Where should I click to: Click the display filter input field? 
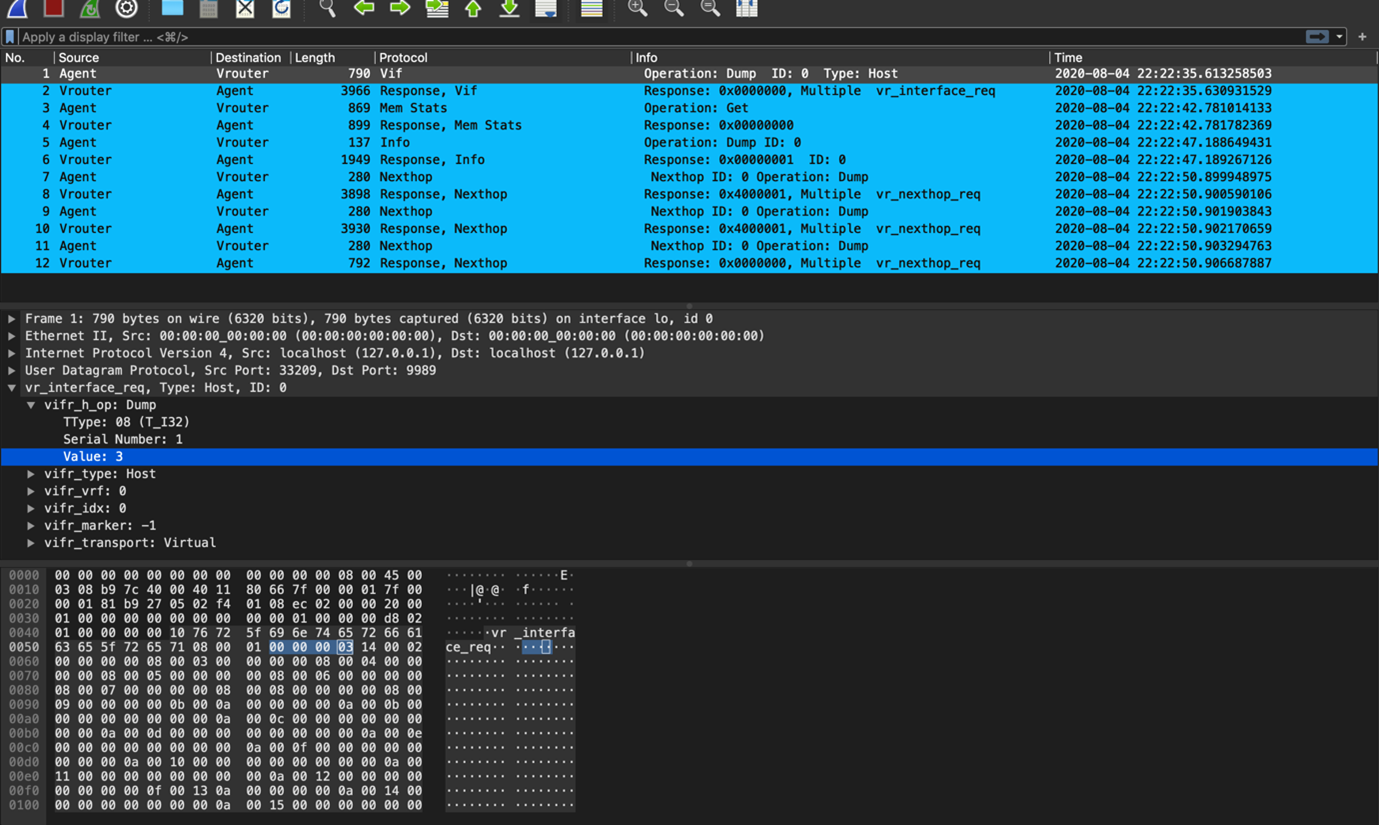click(660, 37)
